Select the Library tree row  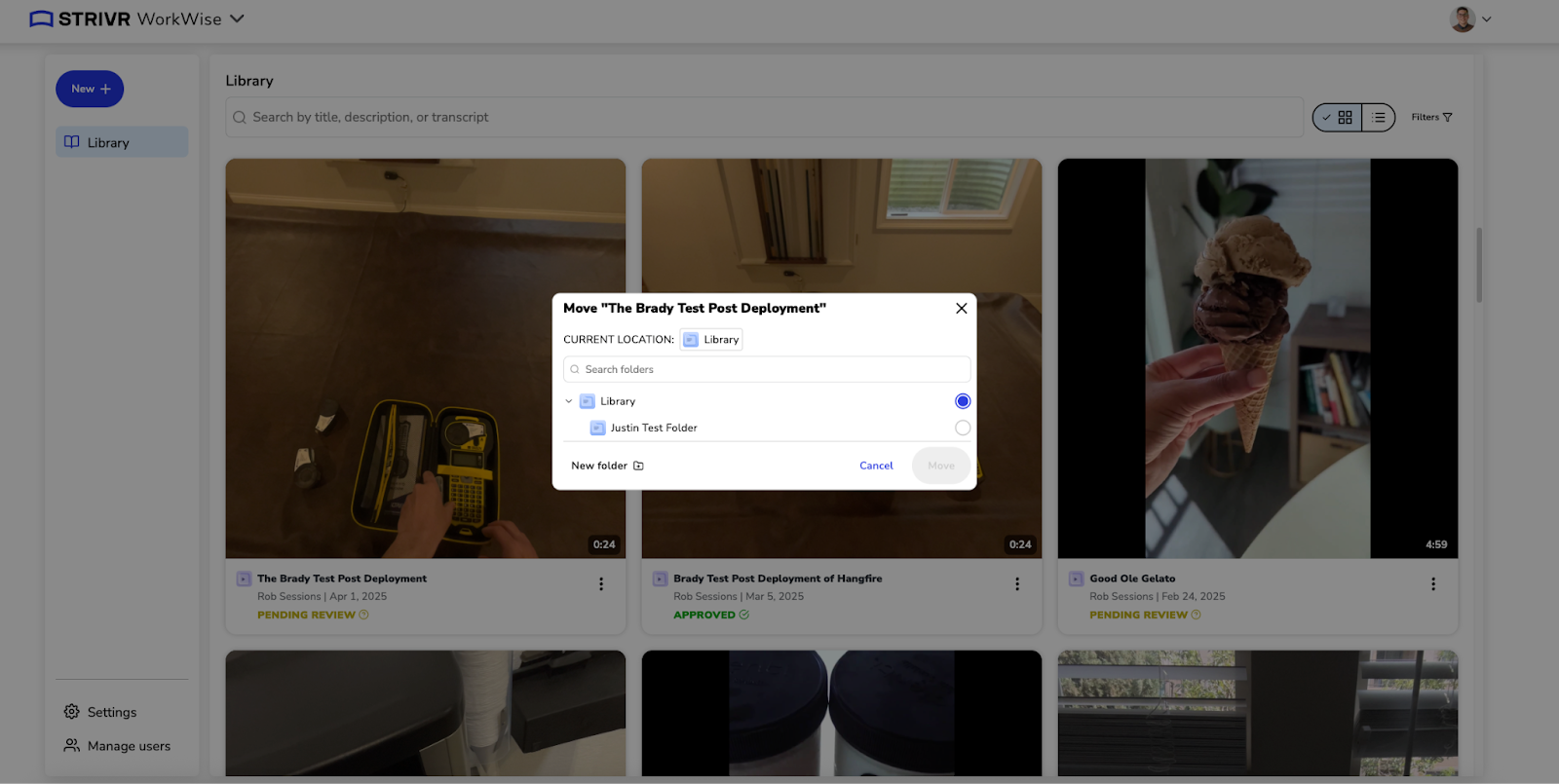coord(767,401)
